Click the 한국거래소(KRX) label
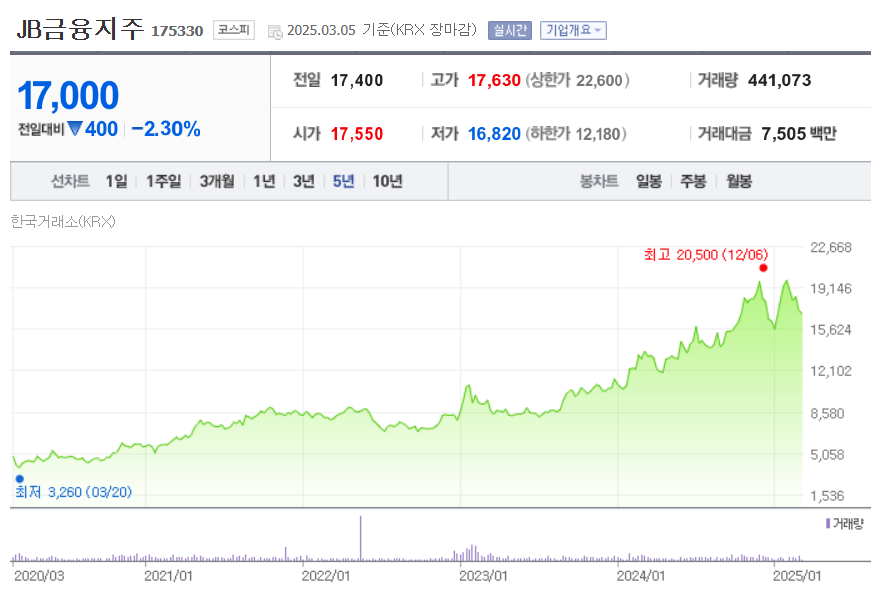Image resolution: width=871 pixels, height=594 pixels. point(63,222)
